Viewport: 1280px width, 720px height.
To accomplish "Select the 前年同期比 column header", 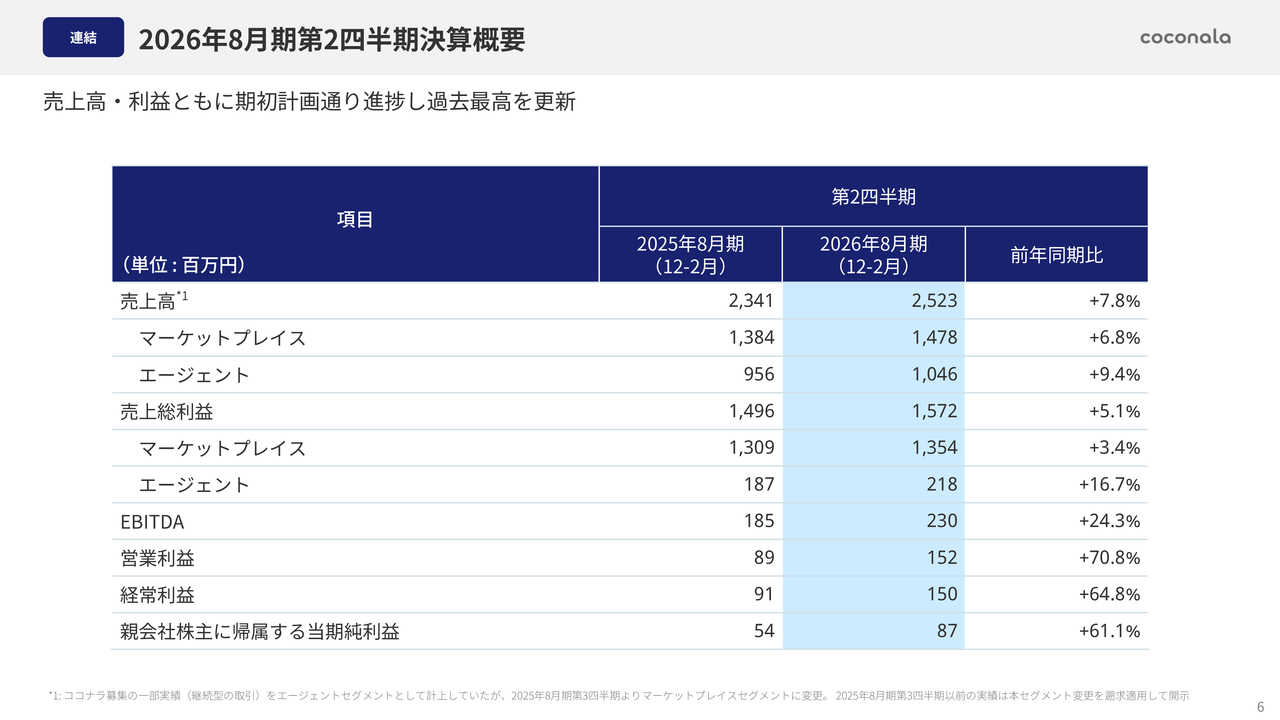I will (x=1056, y=255).
